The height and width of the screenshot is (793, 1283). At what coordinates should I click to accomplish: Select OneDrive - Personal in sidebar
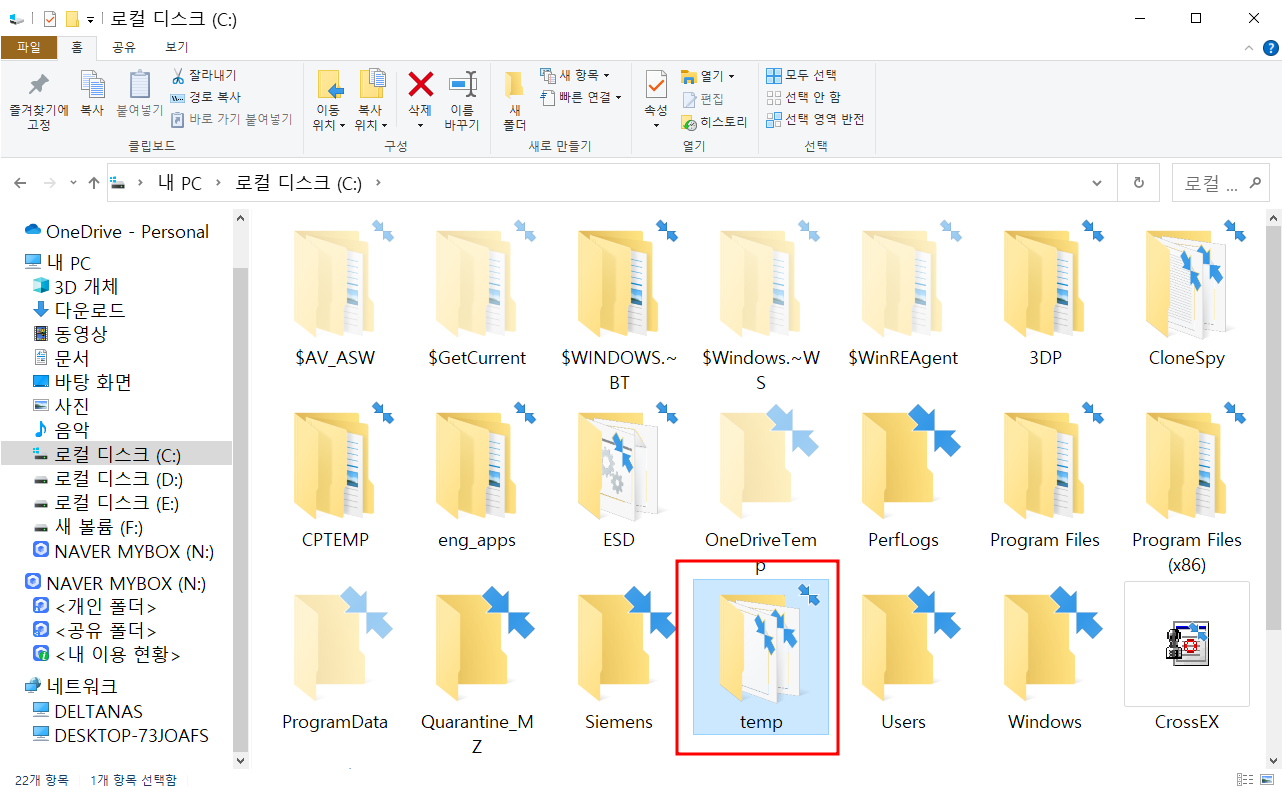[x=117, y=232]
